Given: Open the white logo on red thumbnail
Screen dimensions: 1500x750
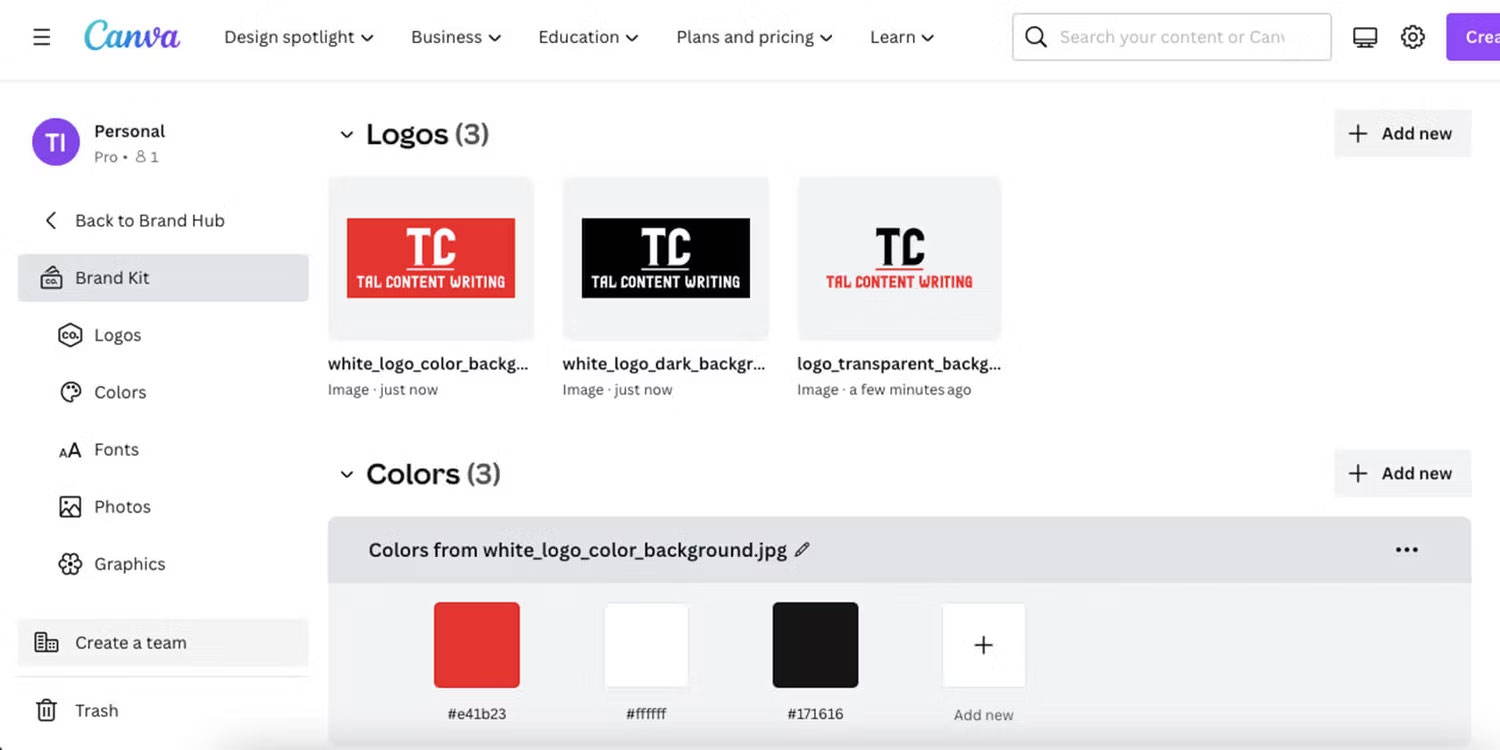Looking at the screenshot, I should [431, 259].
